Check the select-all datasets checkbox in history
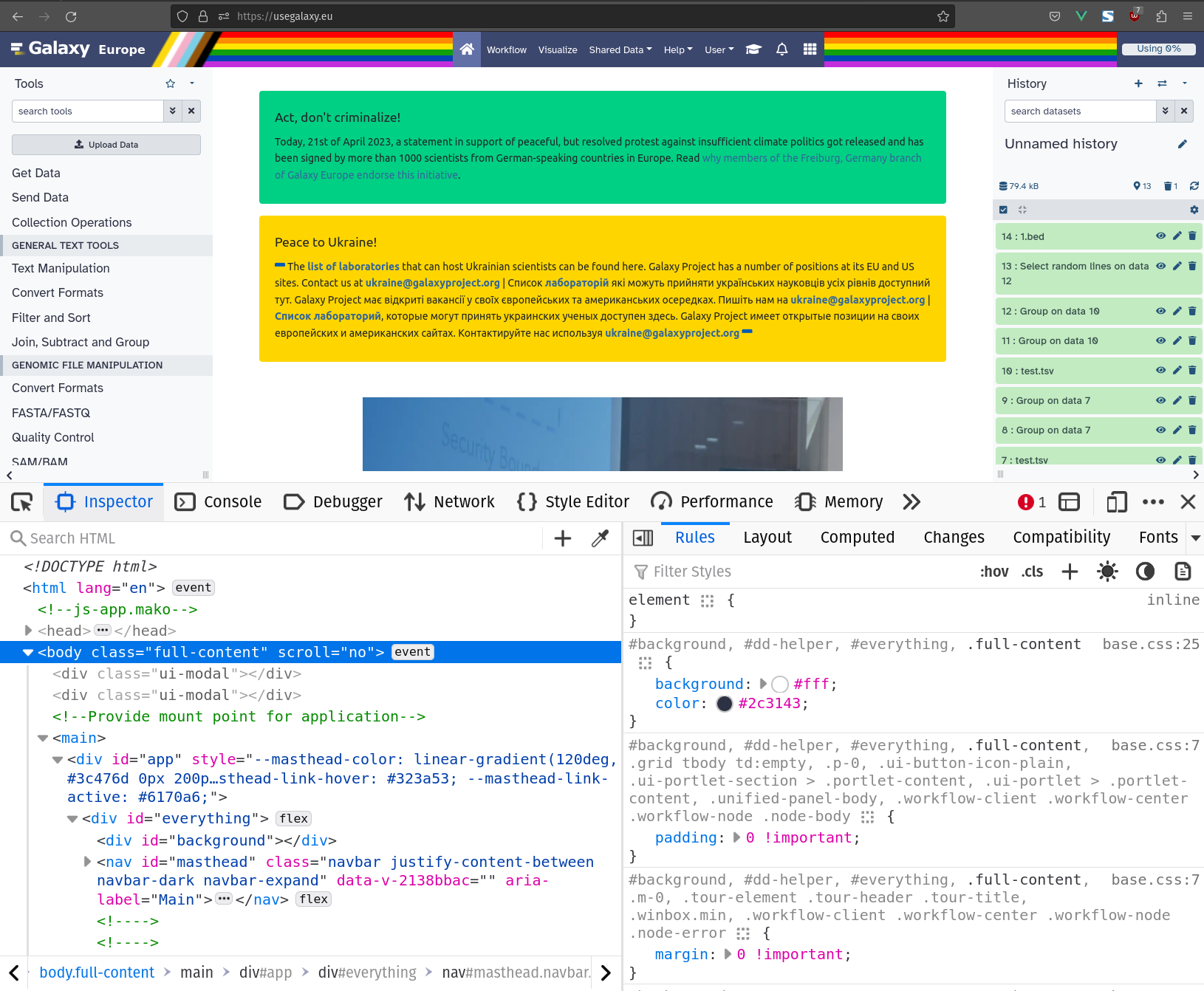 coord(1003,210)
